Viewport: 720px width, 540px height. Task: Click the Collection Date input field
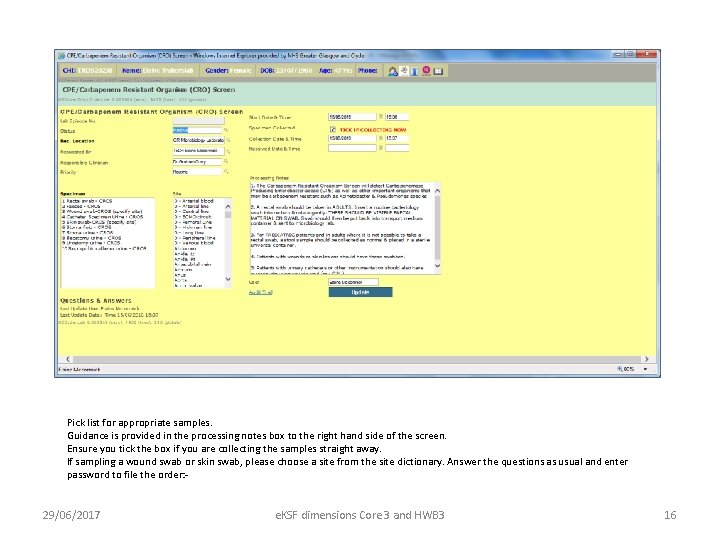[x=352, y=138]
